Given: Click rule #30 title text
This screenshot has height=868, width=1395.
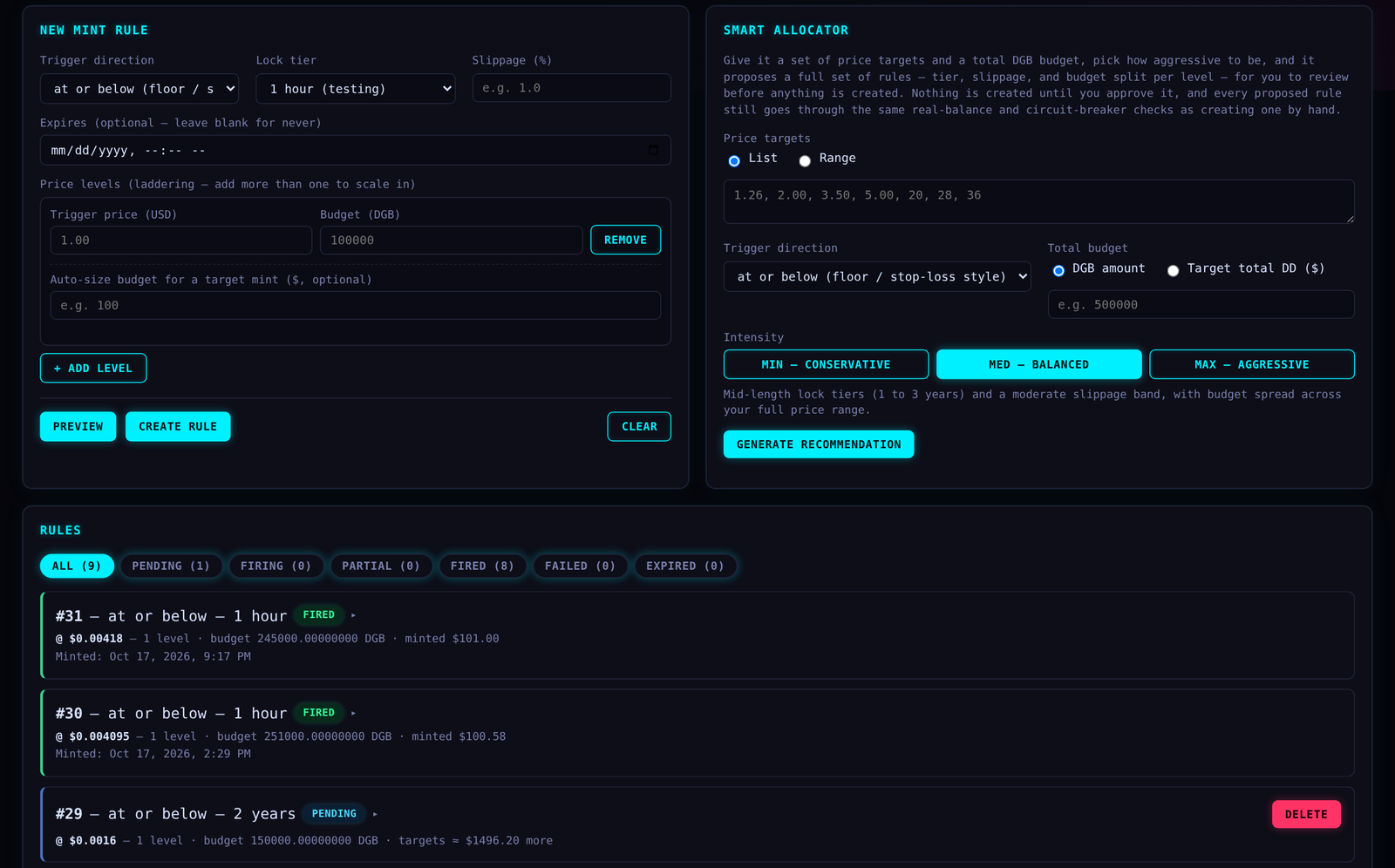Looking at the screenshot, I should pos(171,713).
